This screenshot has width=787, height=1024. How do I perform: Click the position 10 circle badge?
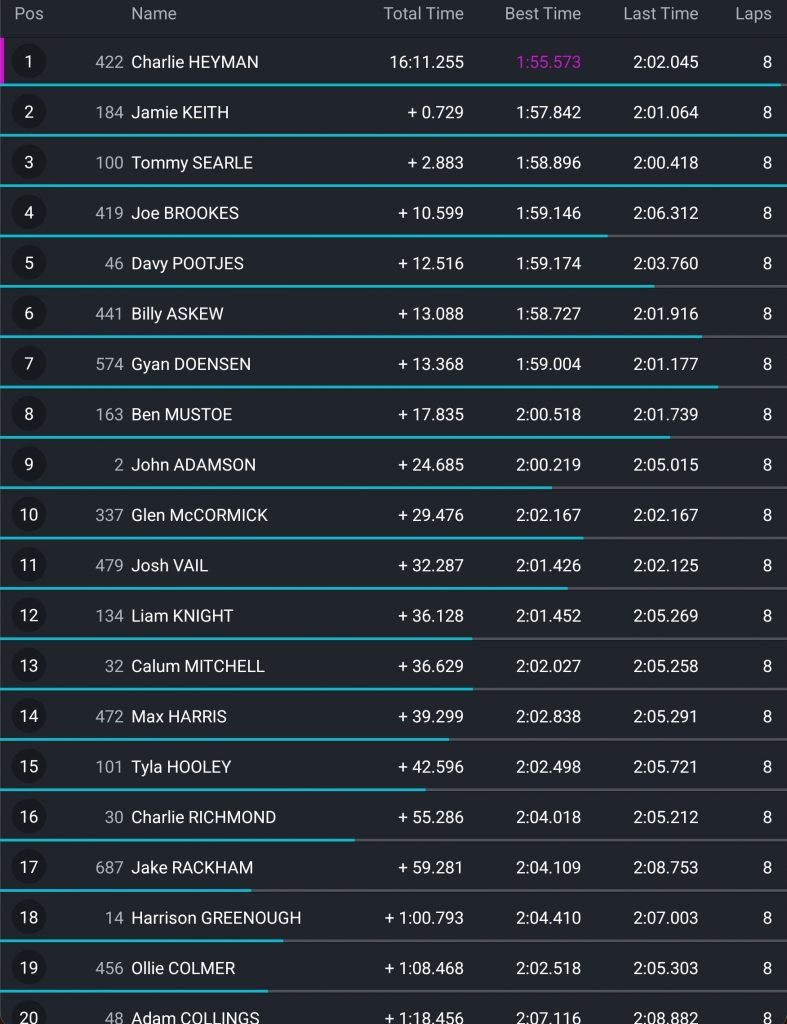point(29,515)
